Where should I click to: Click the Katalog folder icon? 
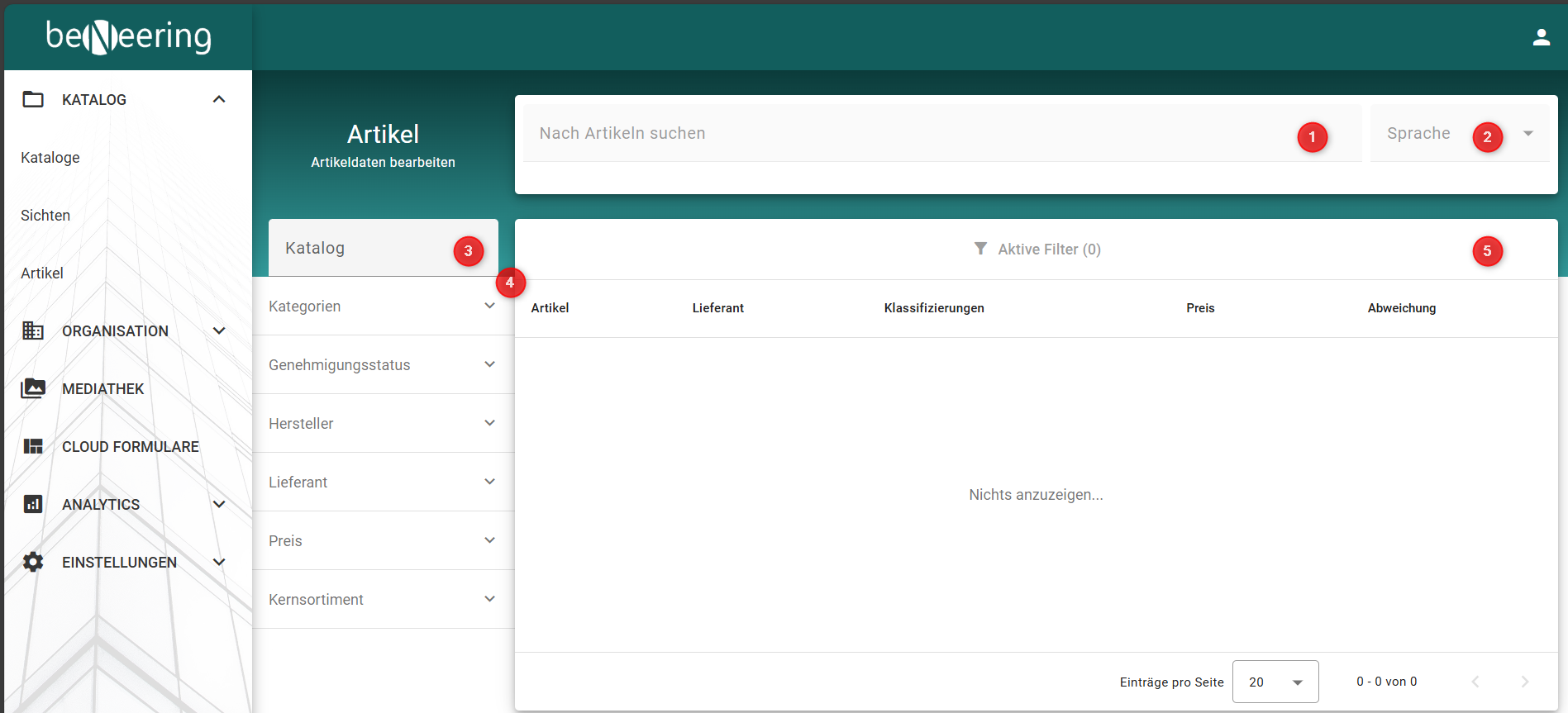pos(33,99)
